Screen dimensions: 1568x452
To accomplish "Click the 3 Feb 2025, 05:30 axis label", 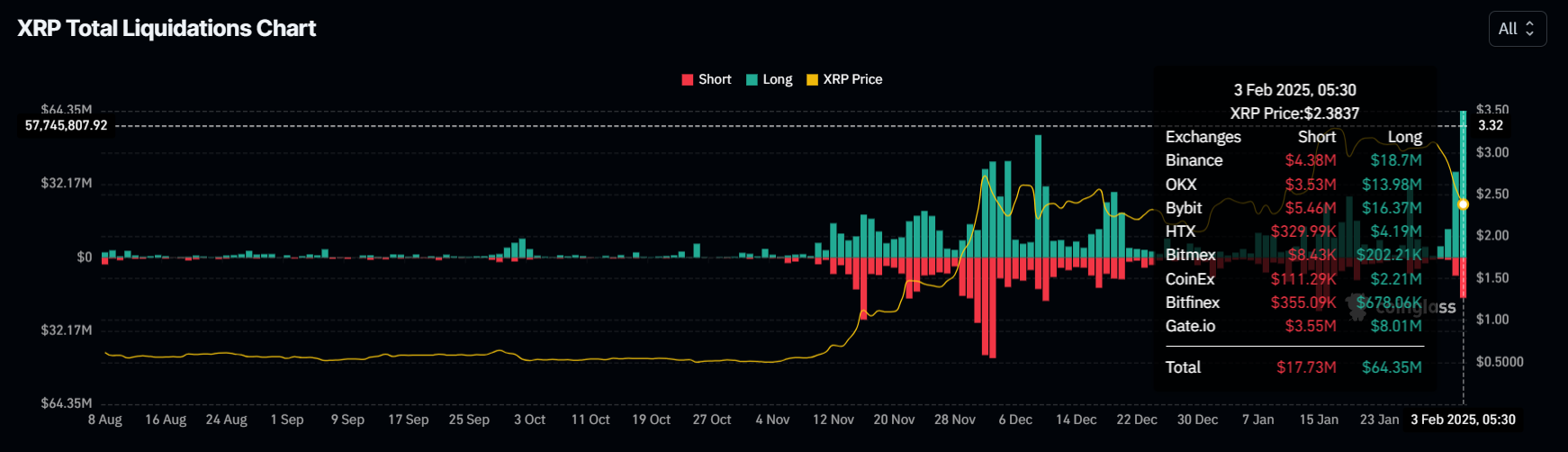I will click(1464, 420).
